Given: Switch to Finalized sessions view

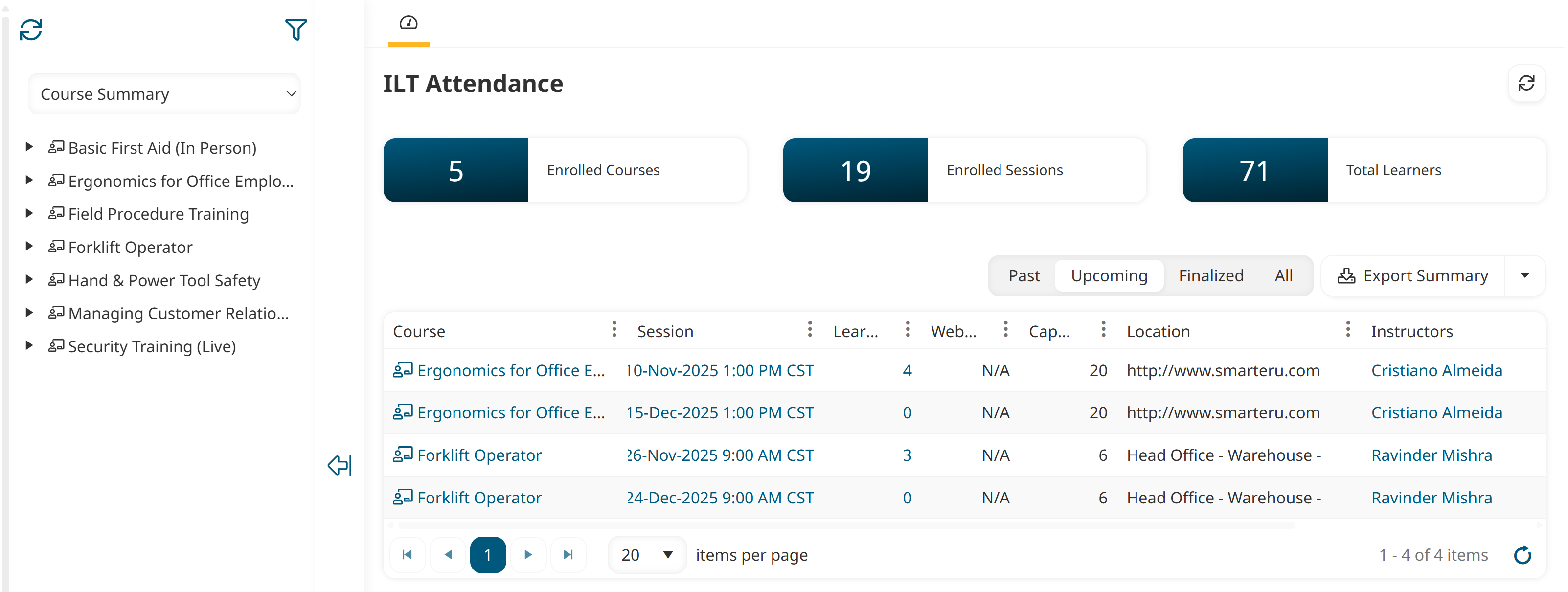Looking at the screenshot, I should click(1211, 275).
